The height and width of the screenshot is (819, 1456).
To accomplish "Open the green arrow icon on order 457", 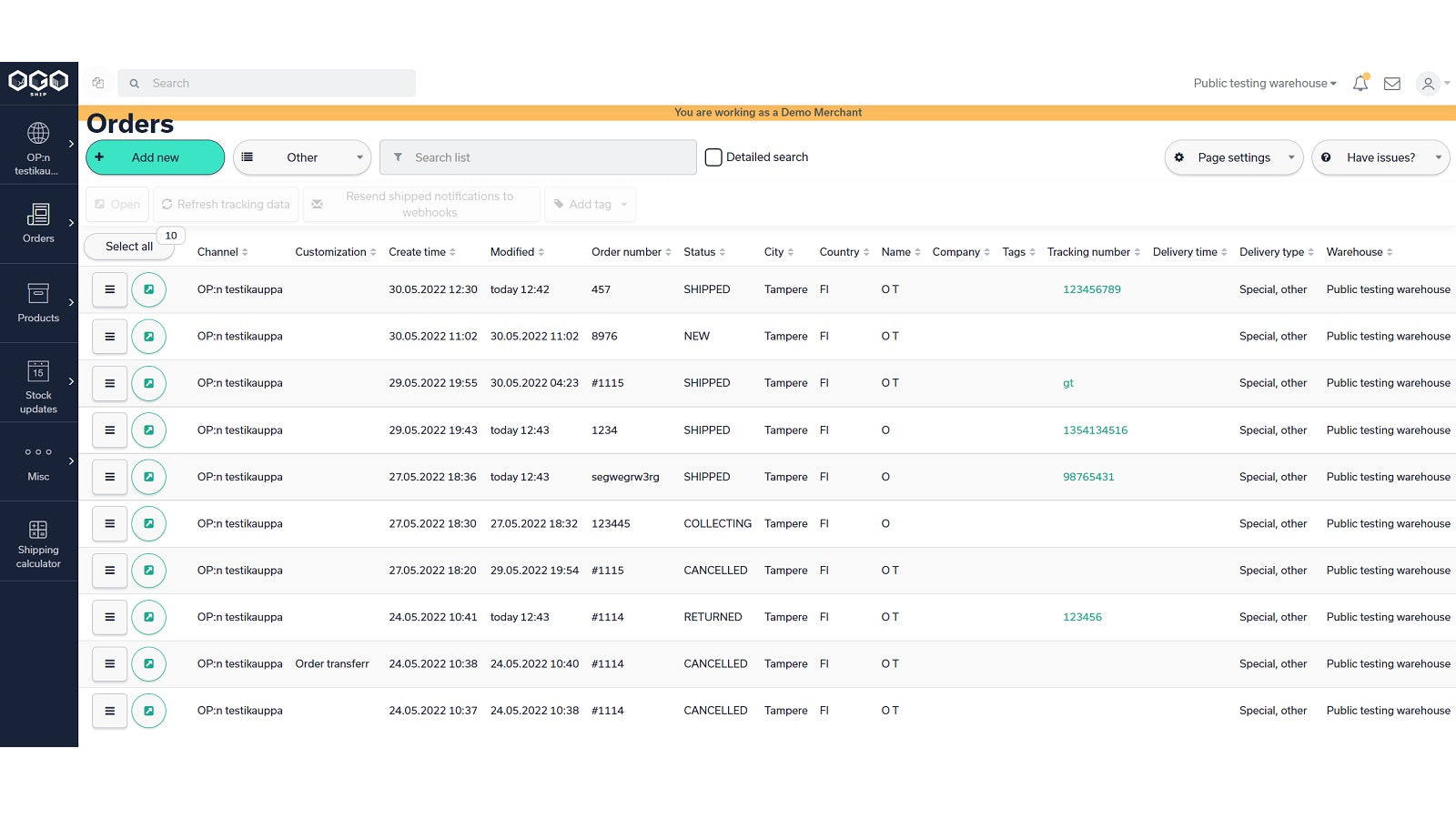I will (148, 289).
